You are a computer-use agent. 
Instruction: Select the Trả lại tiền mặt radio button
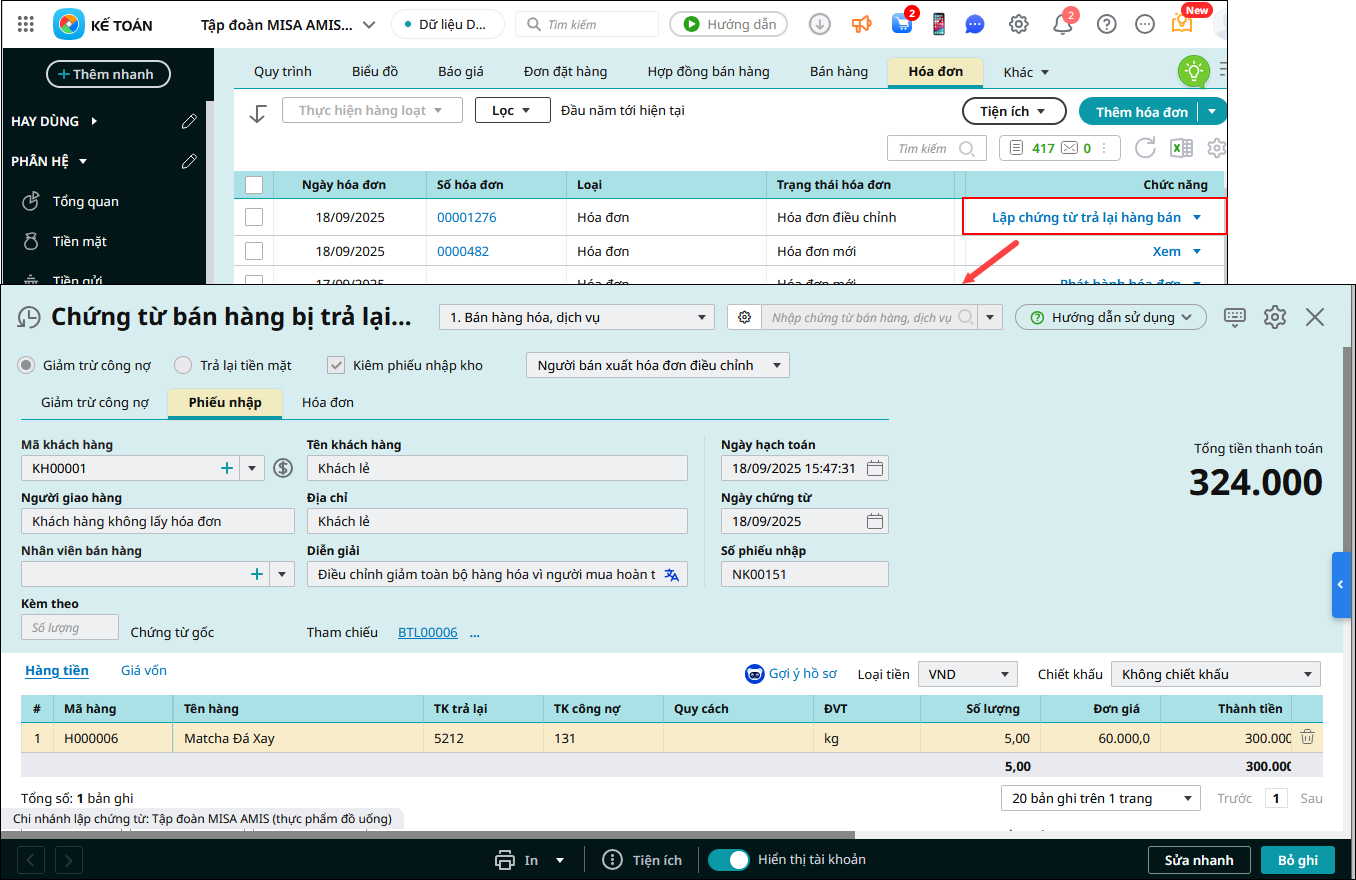[x=183, y=365]
